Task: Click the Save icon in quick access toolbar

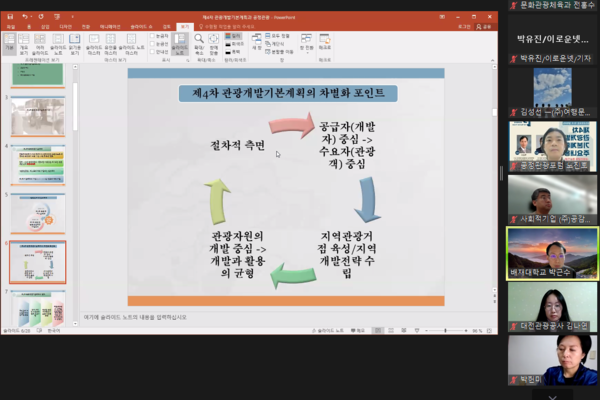Action: pyautogui.click(x=10, y=16)
